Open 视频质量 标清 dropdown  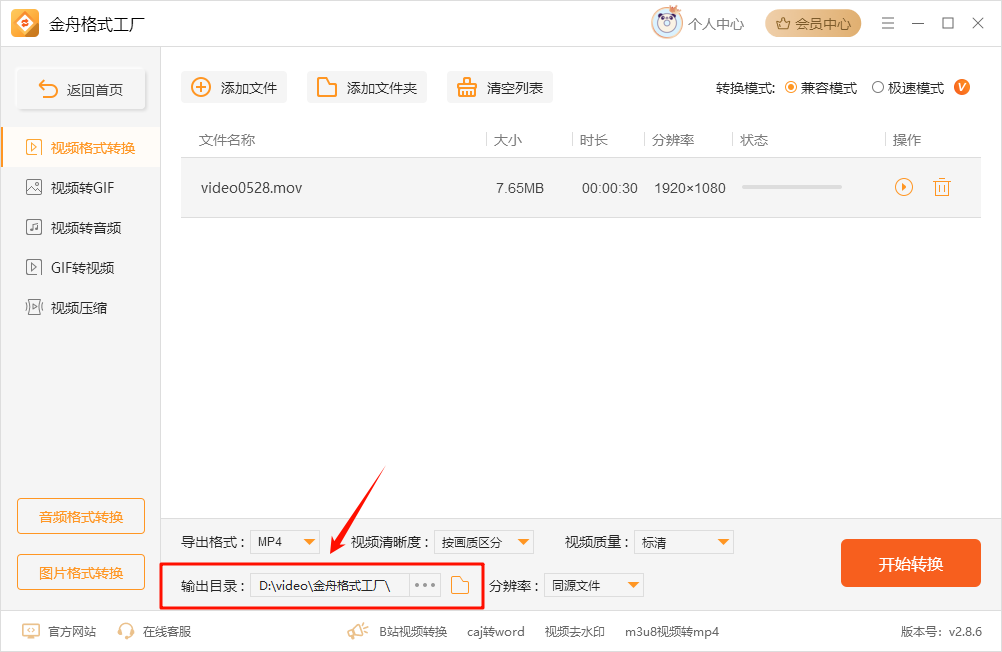point(684,542)
